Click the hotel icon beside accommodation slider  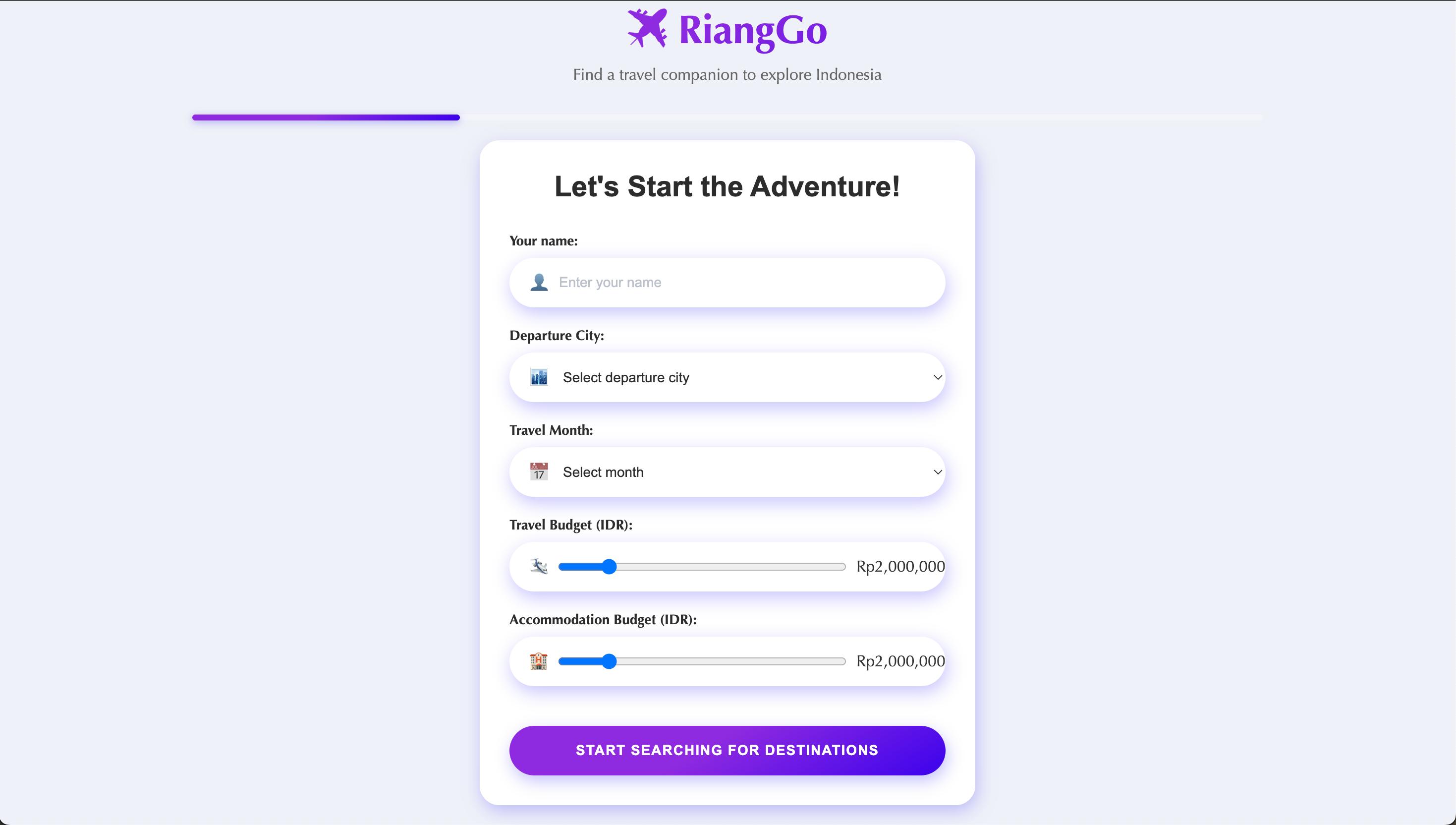[539, 661]
